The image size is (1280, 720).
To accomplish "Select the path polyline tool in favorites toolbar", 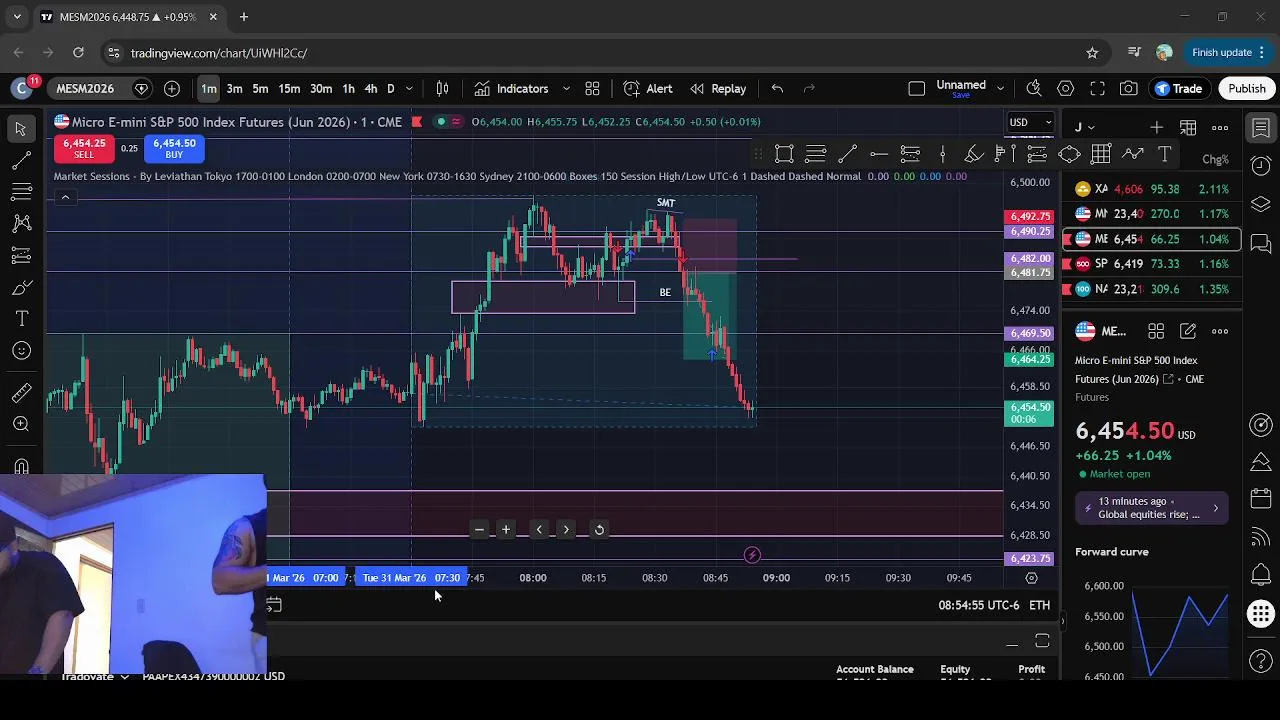I will click(x=1133, y=154).
